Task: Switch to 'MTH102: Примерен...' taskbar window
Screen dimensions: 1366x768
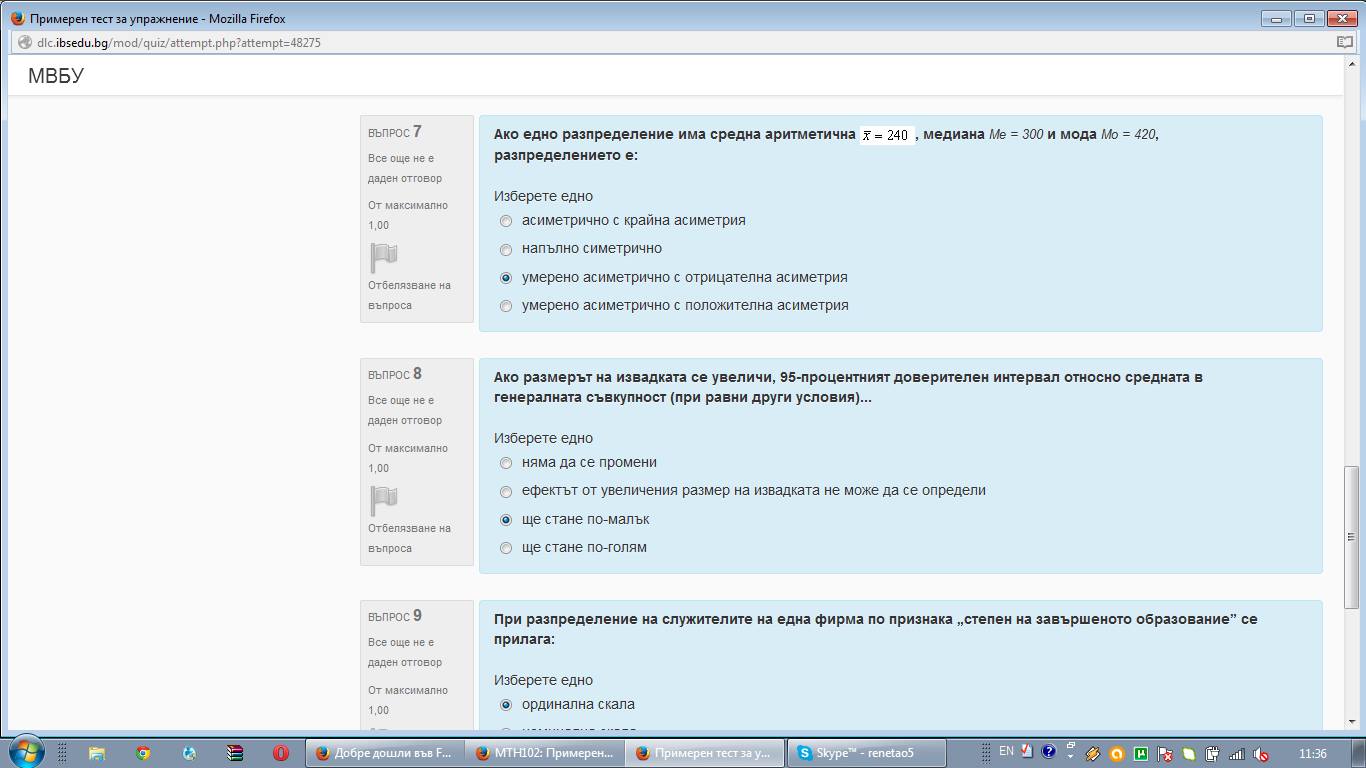Action: [545, 753]
